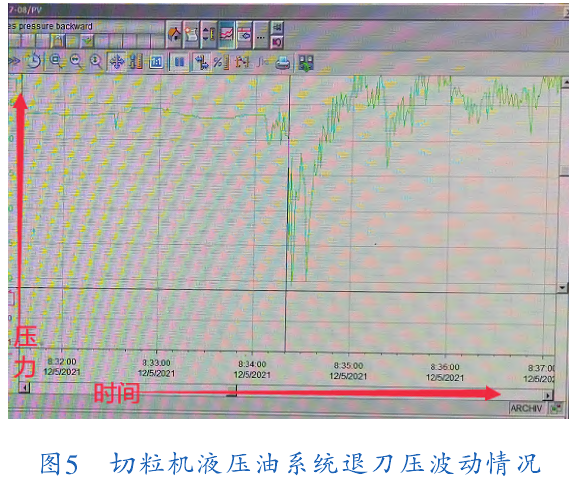Activate the move trend area arrows
Screen dimensions: 575x486
click(x=117, y=62)
